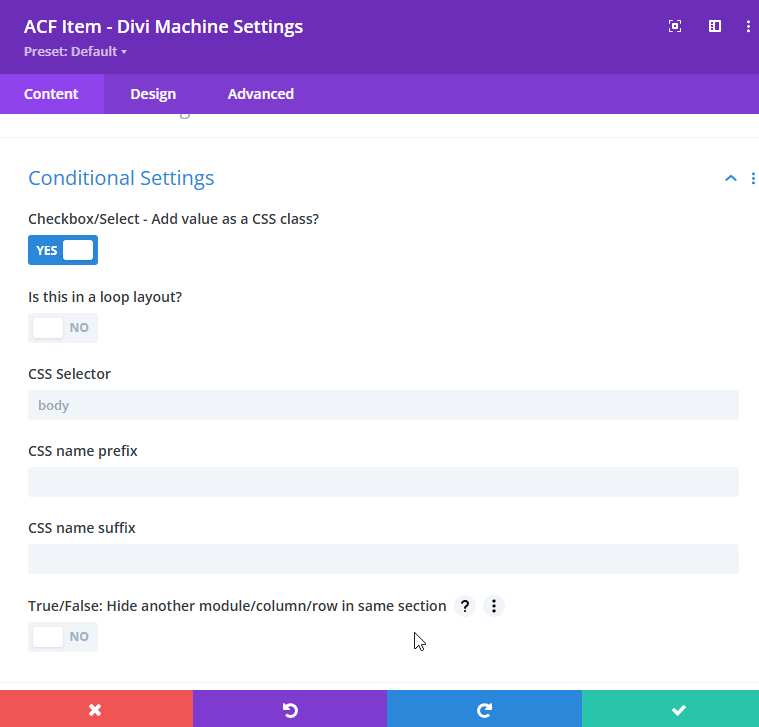Click the CSS name suffix label
This screenshot has width=759, height=727.
pos(82,528)
